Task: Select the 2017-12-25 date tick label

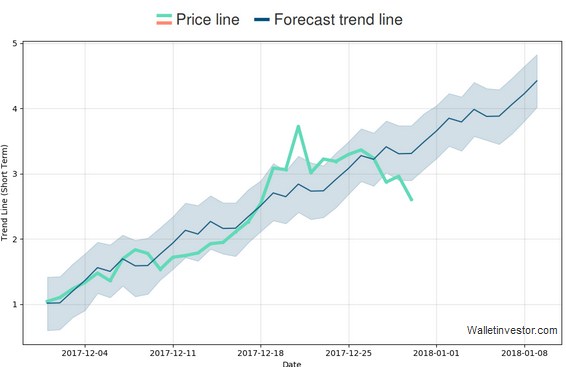Action: 348,353
